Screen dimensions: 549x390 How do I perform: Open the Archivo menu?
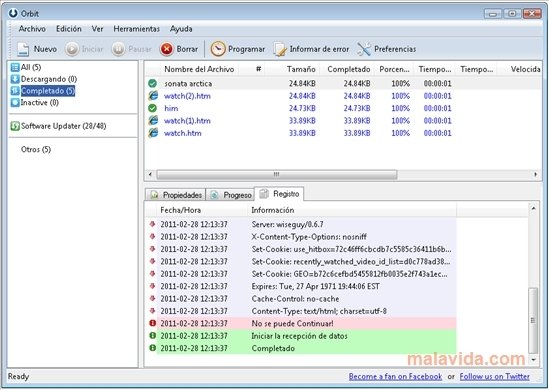pyautogui.click(x=32, y=29)
